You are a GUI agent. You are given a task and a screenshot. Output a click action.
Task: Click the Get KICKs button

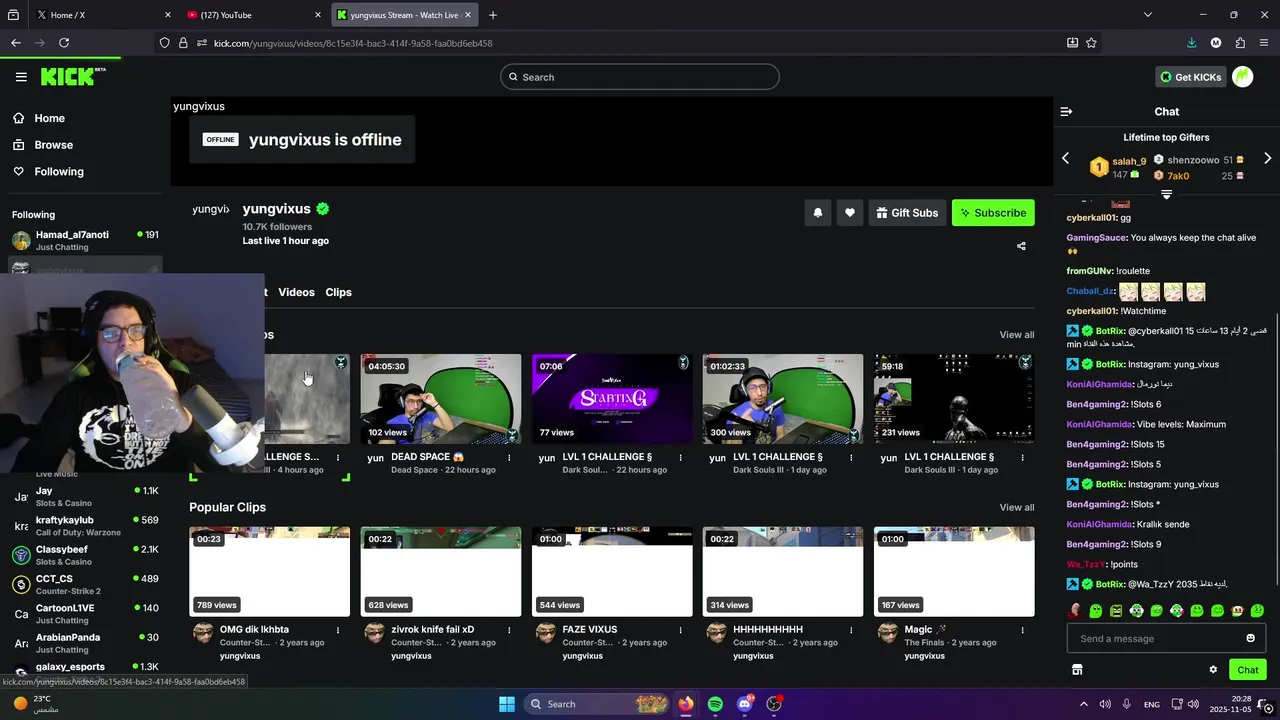(x=1190, y=77)
